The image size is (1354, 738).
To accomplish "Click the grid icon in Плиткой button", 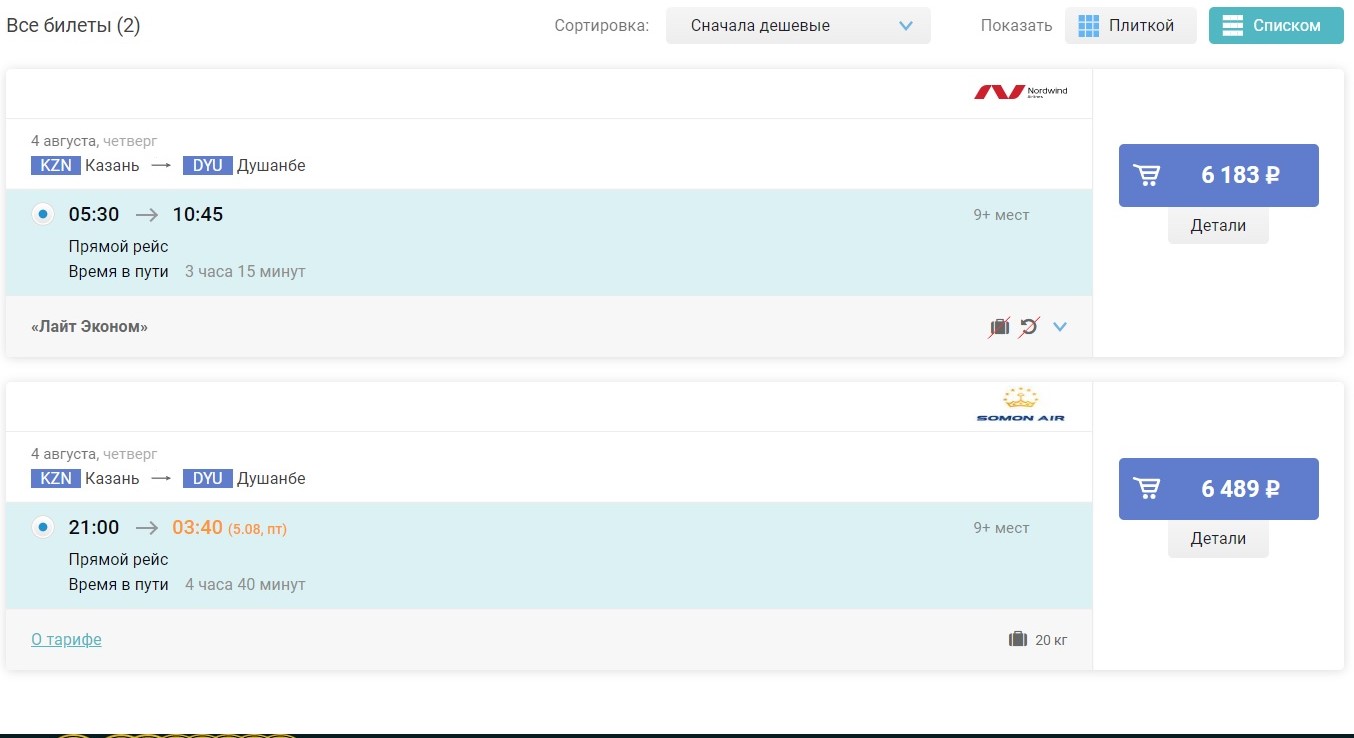I will click(1089, 26).
